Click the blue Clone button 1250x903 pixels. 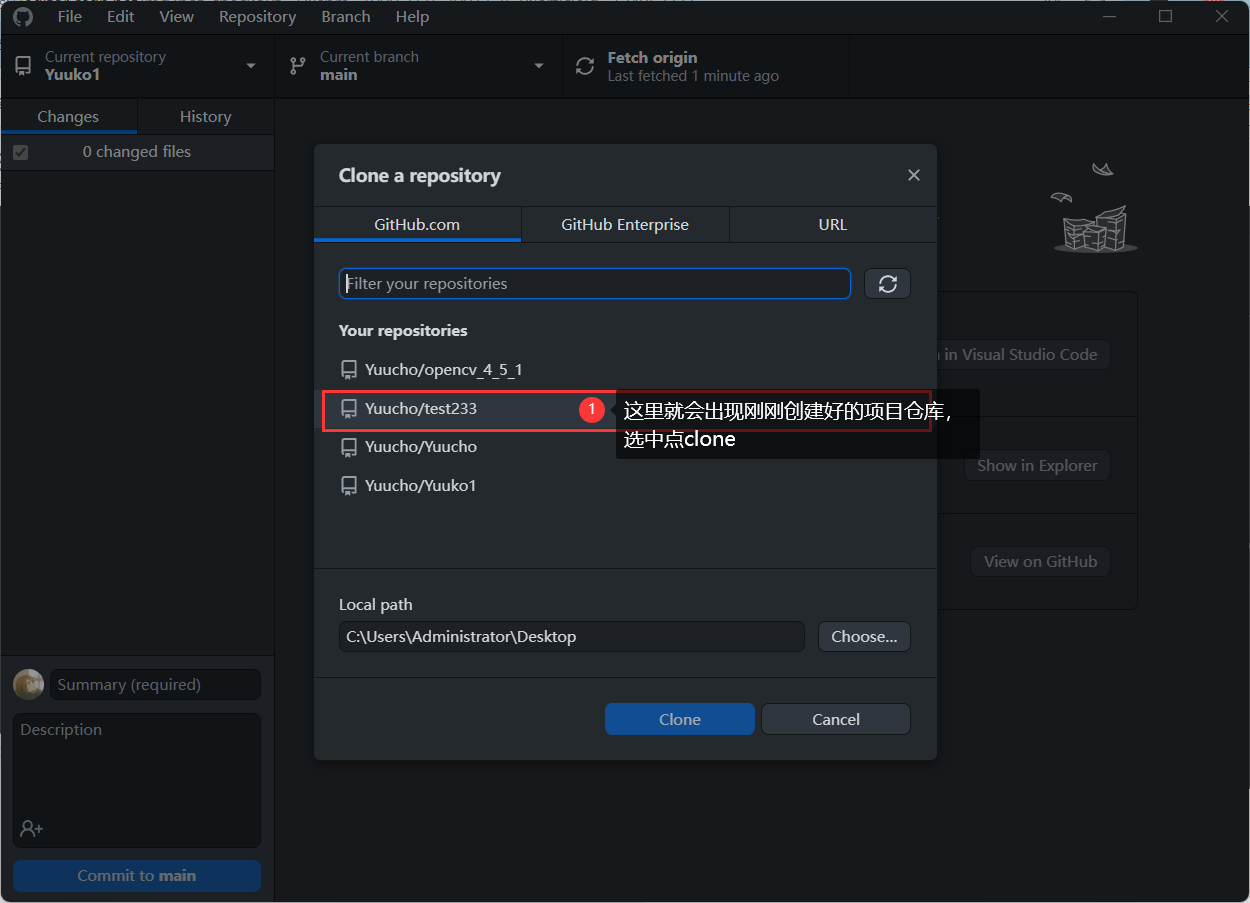coord(680,719)
